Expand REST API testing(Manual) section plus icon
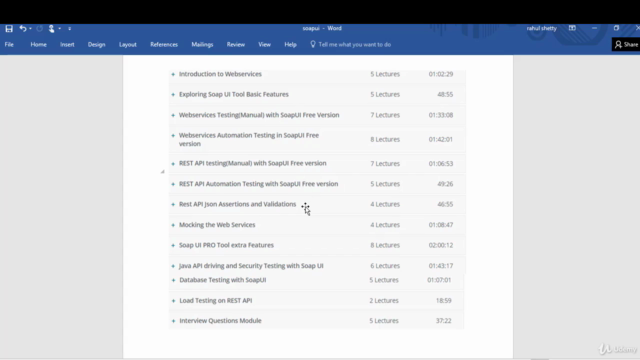This screenshot has width=640, height=360. click(173, 164)
